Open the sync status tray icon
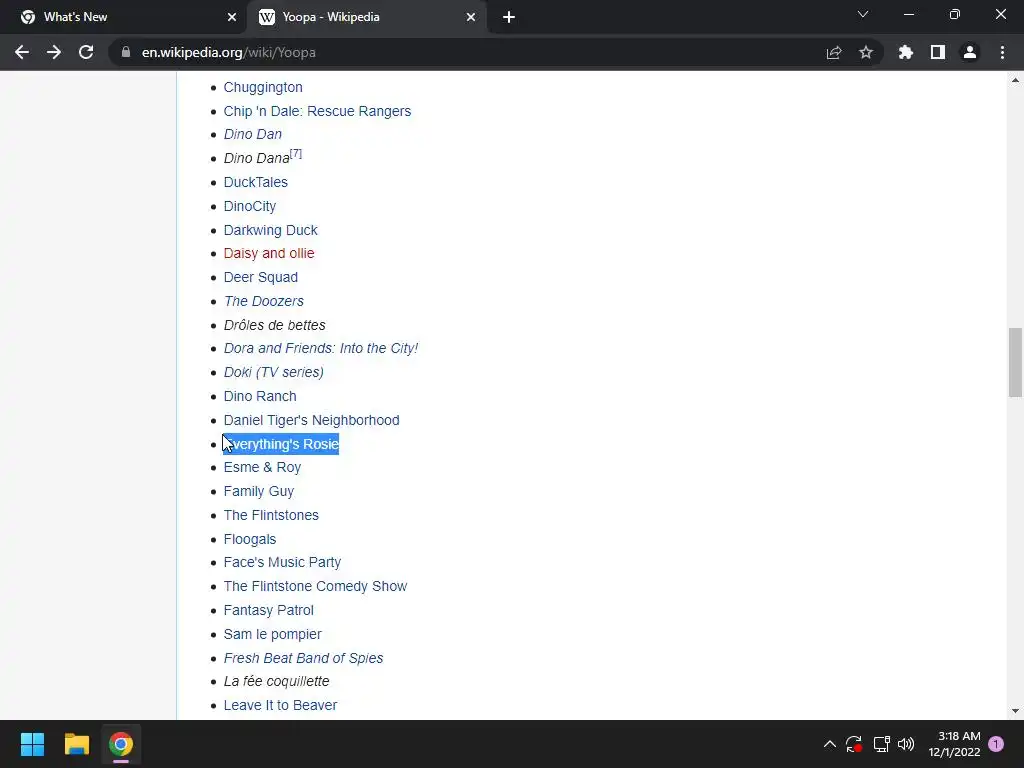Screen dimensions: 1024x768 click(854, 744)
